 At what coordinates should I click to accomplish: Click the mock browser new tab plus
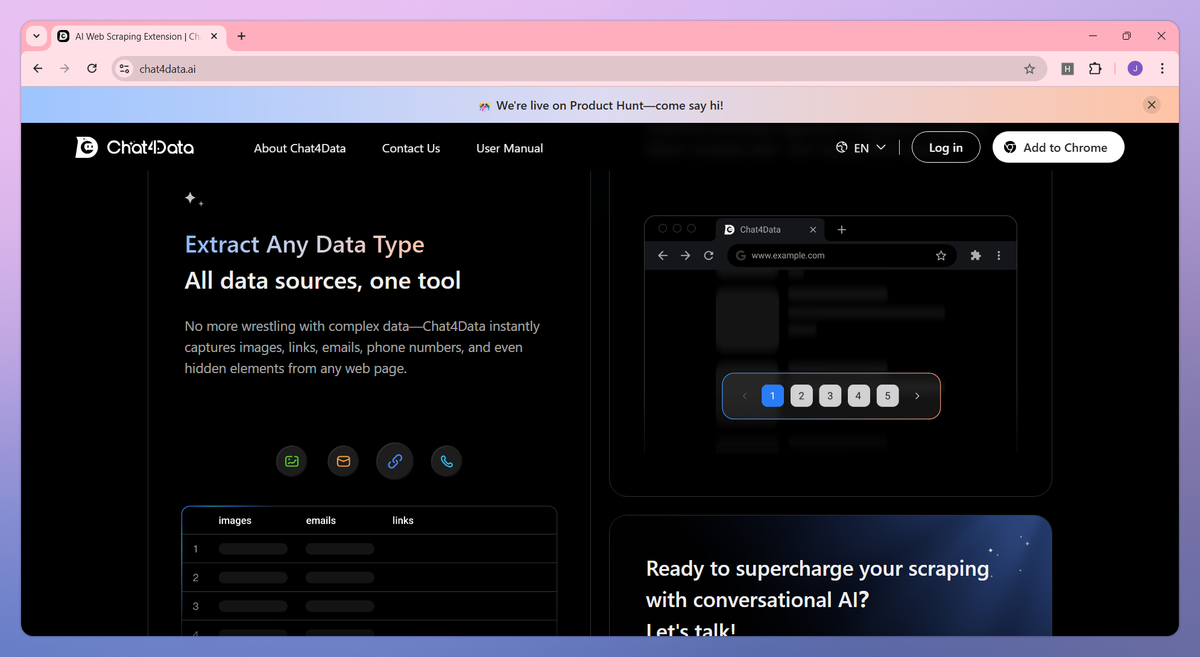pos(842,230)
